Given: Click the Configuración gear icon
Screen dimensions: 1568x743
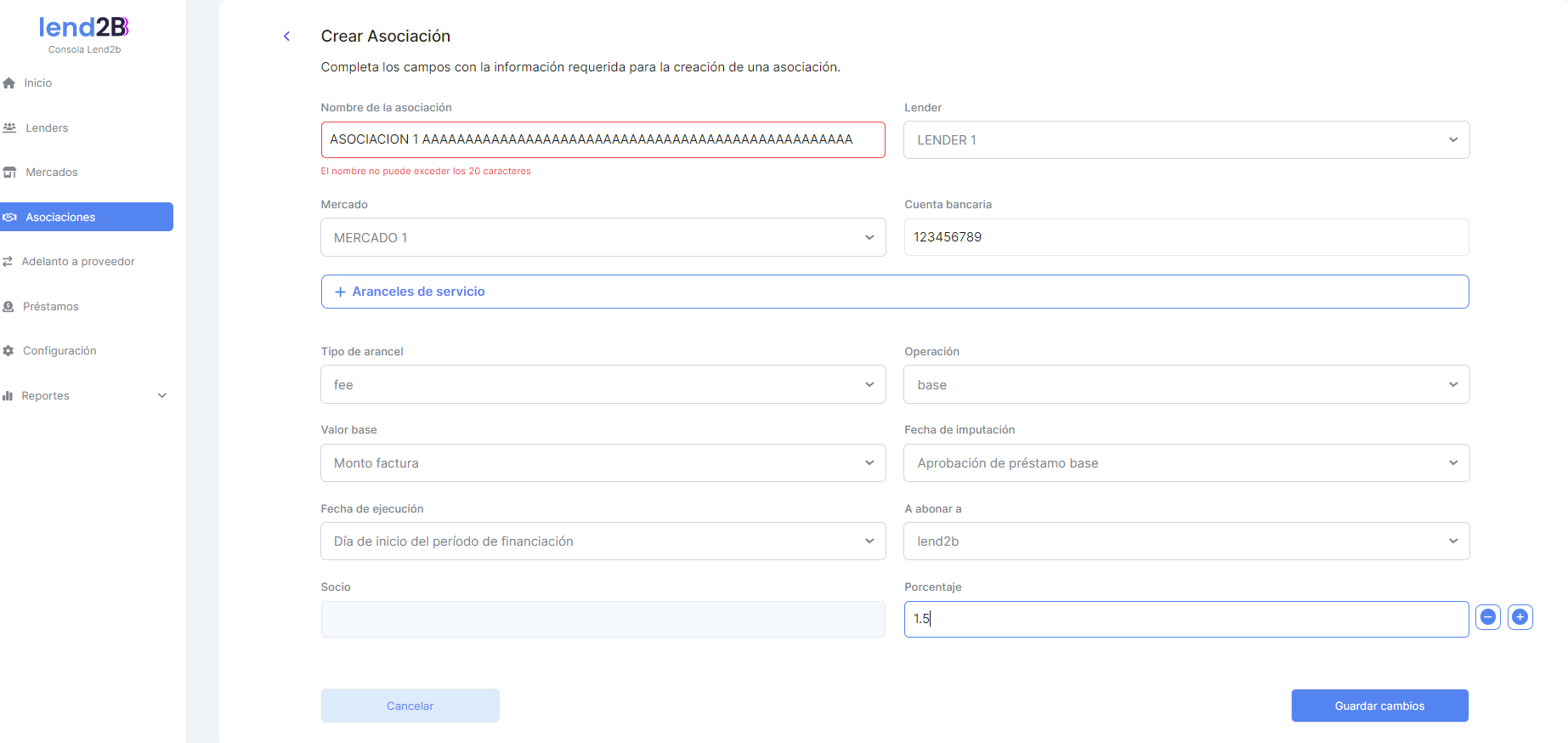Looking at the screenshot, I should [x=8, y=351].
